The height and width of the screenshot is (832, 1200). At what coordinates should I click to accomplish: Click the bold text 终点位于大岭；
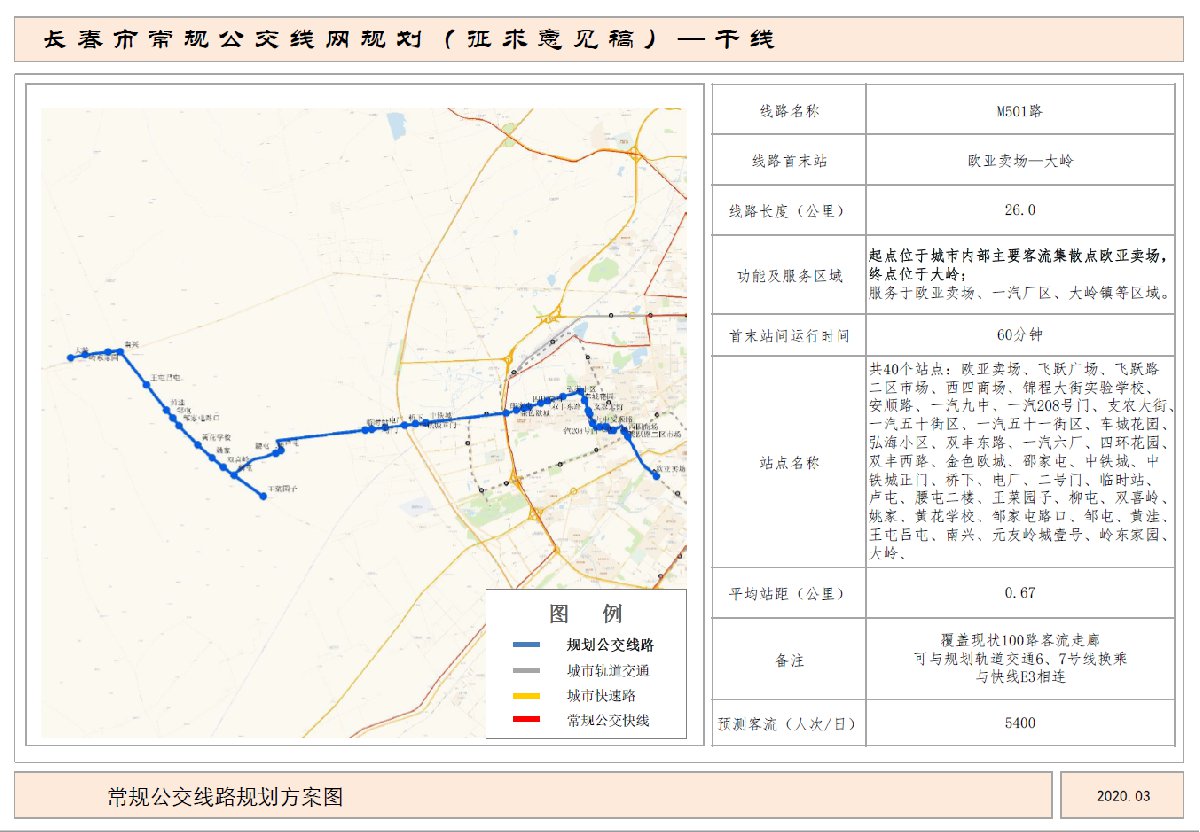pyautogui.click(x=917, y=274)
